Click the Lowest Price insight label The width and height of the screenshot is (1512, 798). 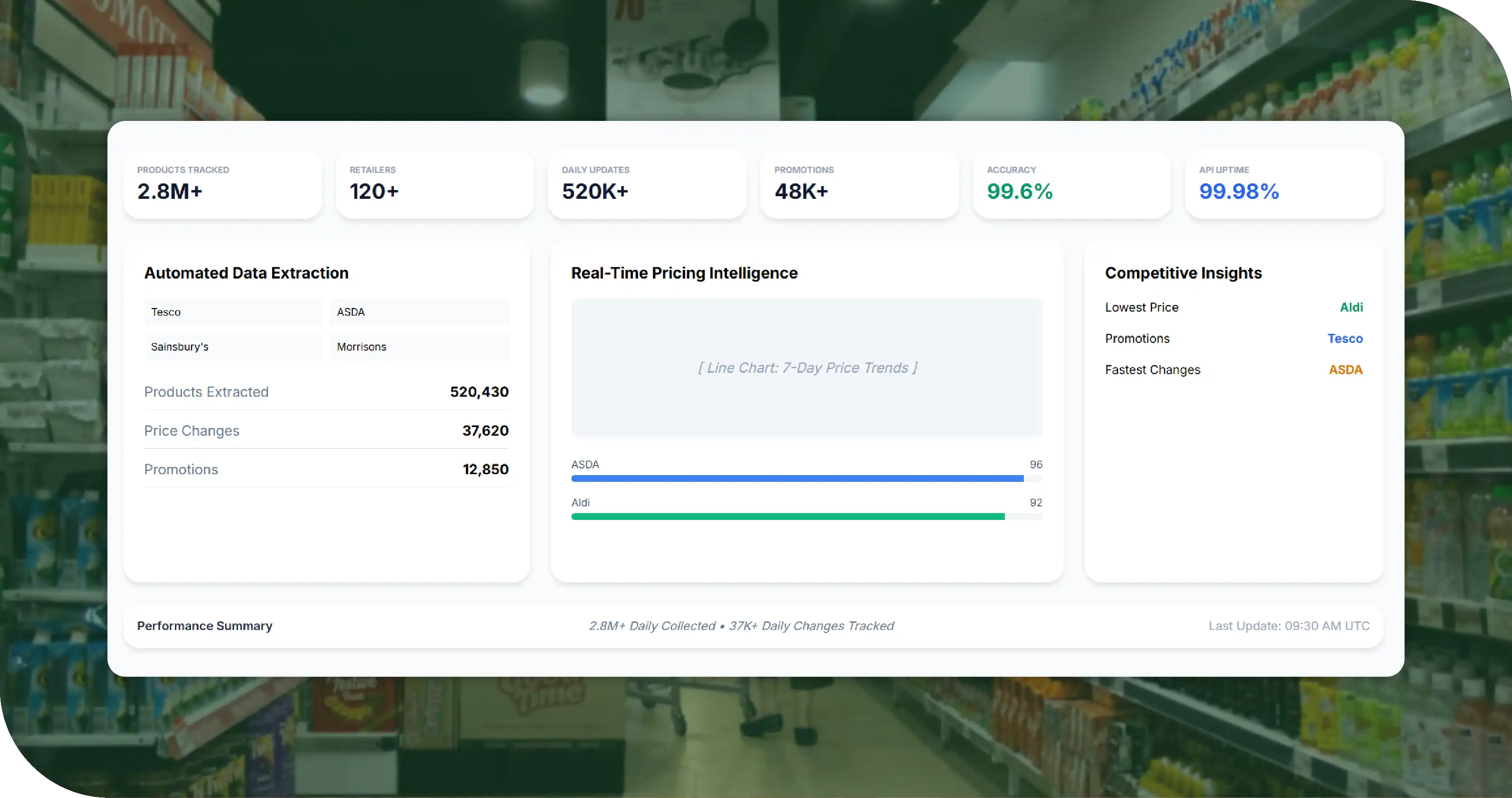pyautogui.click(x=1142, y=307)
